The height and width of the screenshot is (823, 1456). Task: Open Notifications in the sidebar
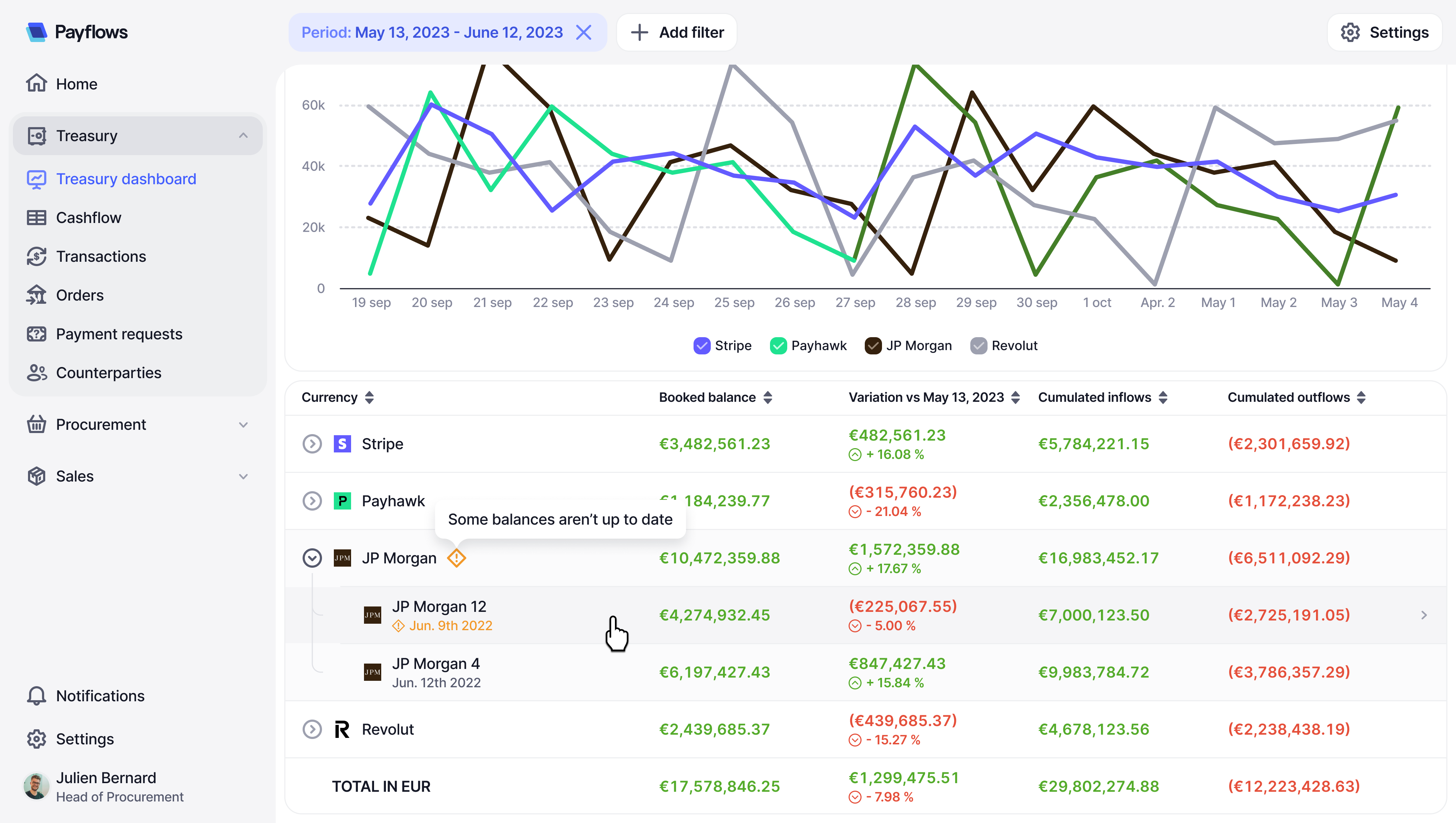[138, 696]
